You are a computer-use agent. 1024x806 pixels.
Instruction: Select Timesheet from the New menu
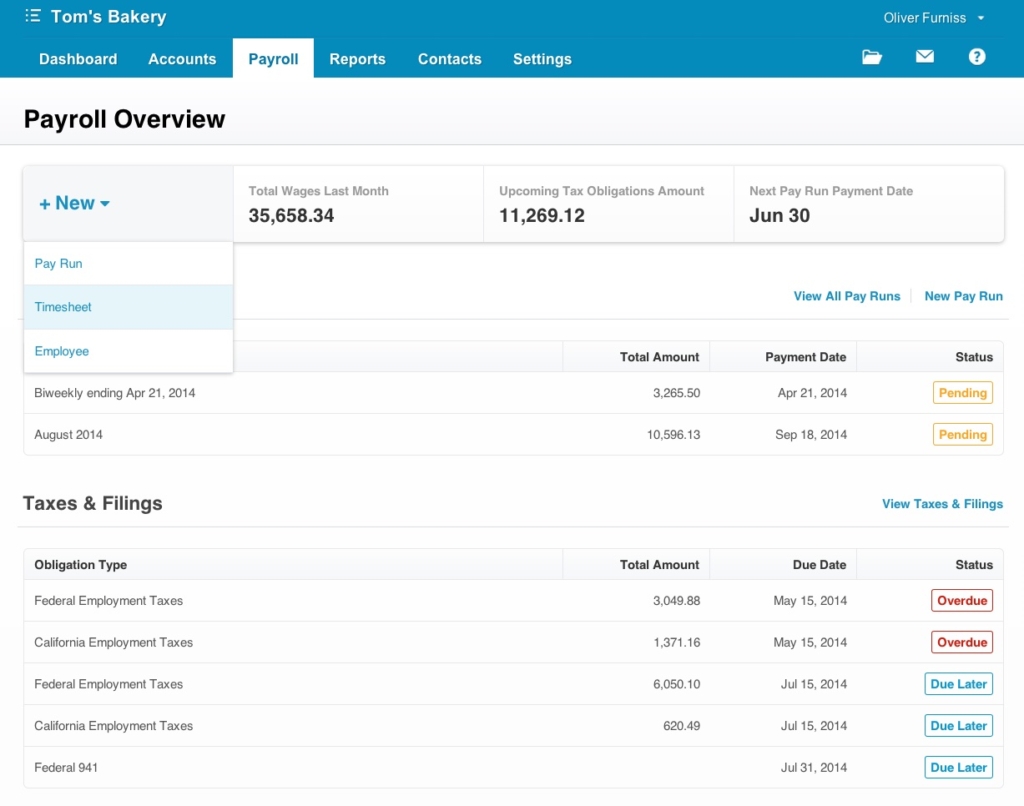pos(63,307)
